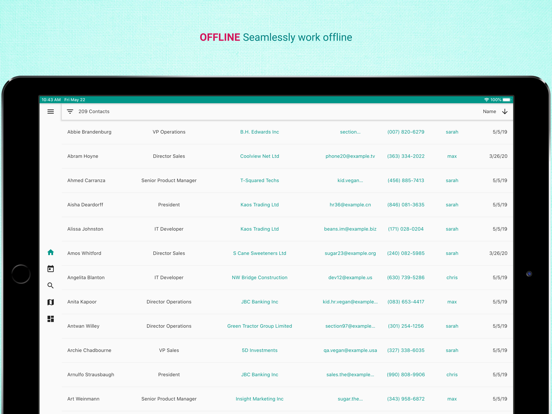Click VP Sales title cell
This screenshot has width=552, height=414.
169,351
